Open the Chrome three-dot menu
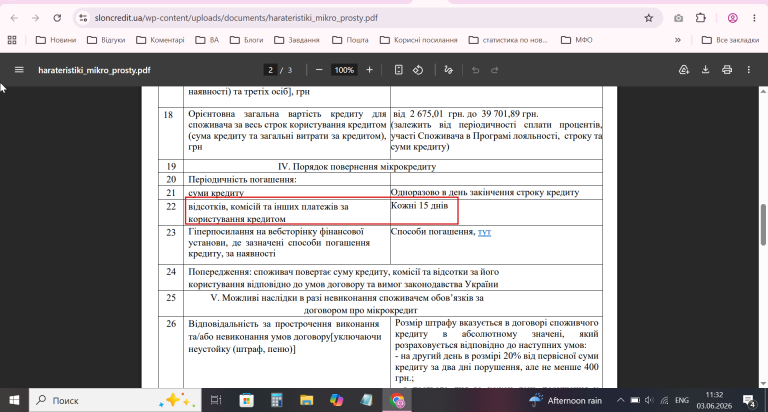 754,18
